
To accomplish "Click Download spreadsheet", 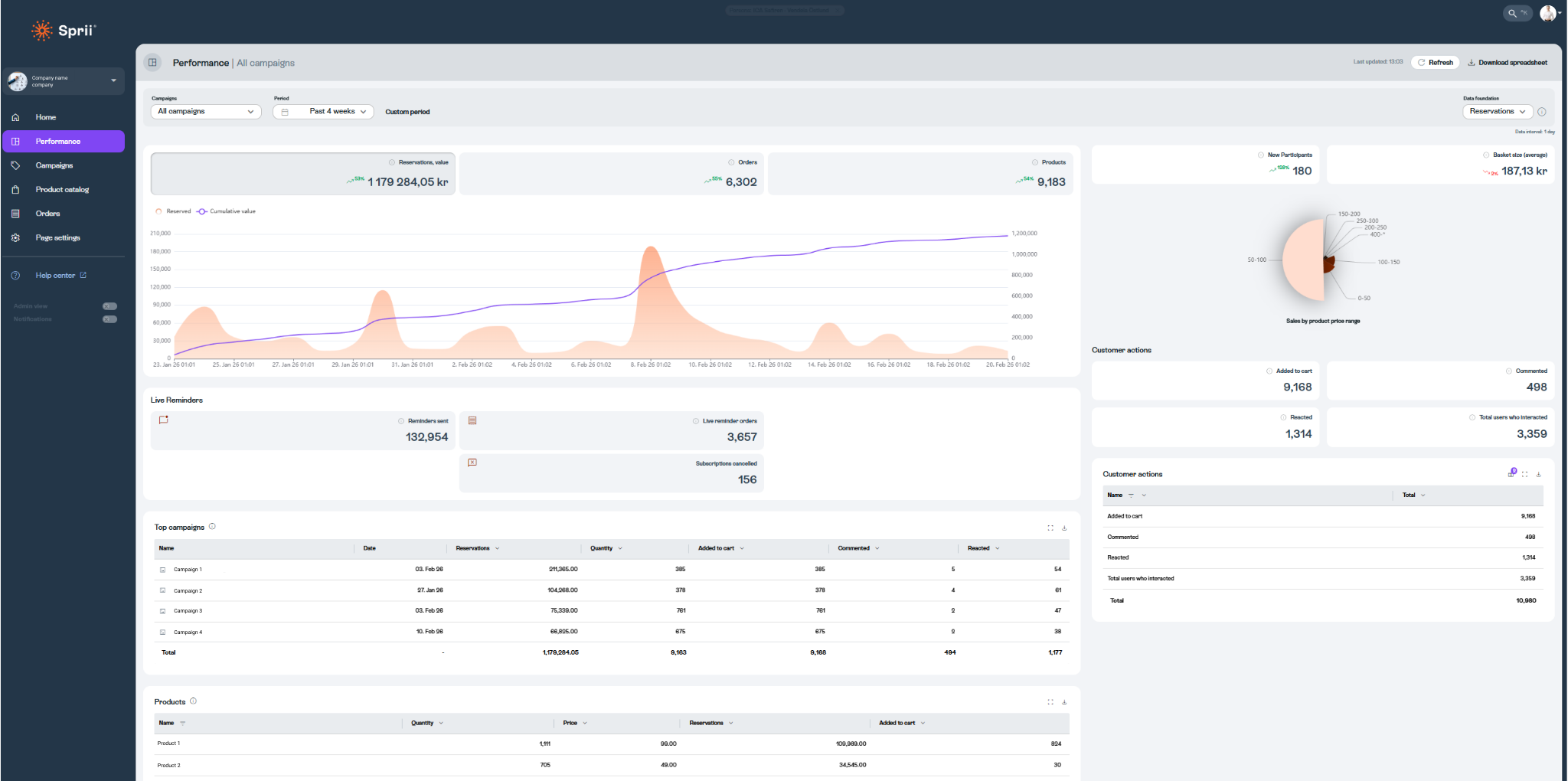I will pyautogui.click(x=1507, y=63).
